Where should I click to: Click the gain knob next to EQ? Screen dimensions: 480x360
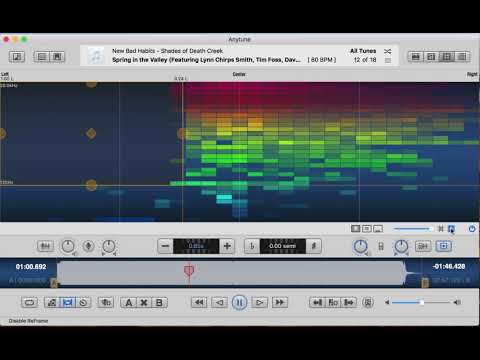coord(68,246)
